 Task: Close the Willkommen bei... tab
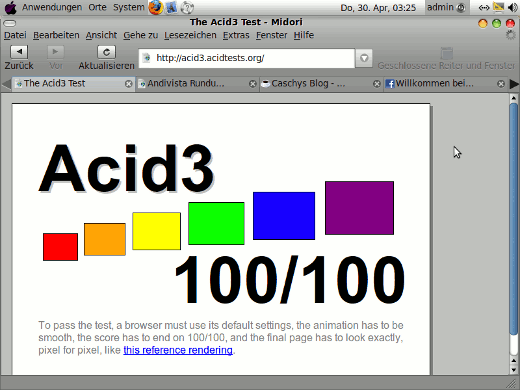click(x=501, y=84)
